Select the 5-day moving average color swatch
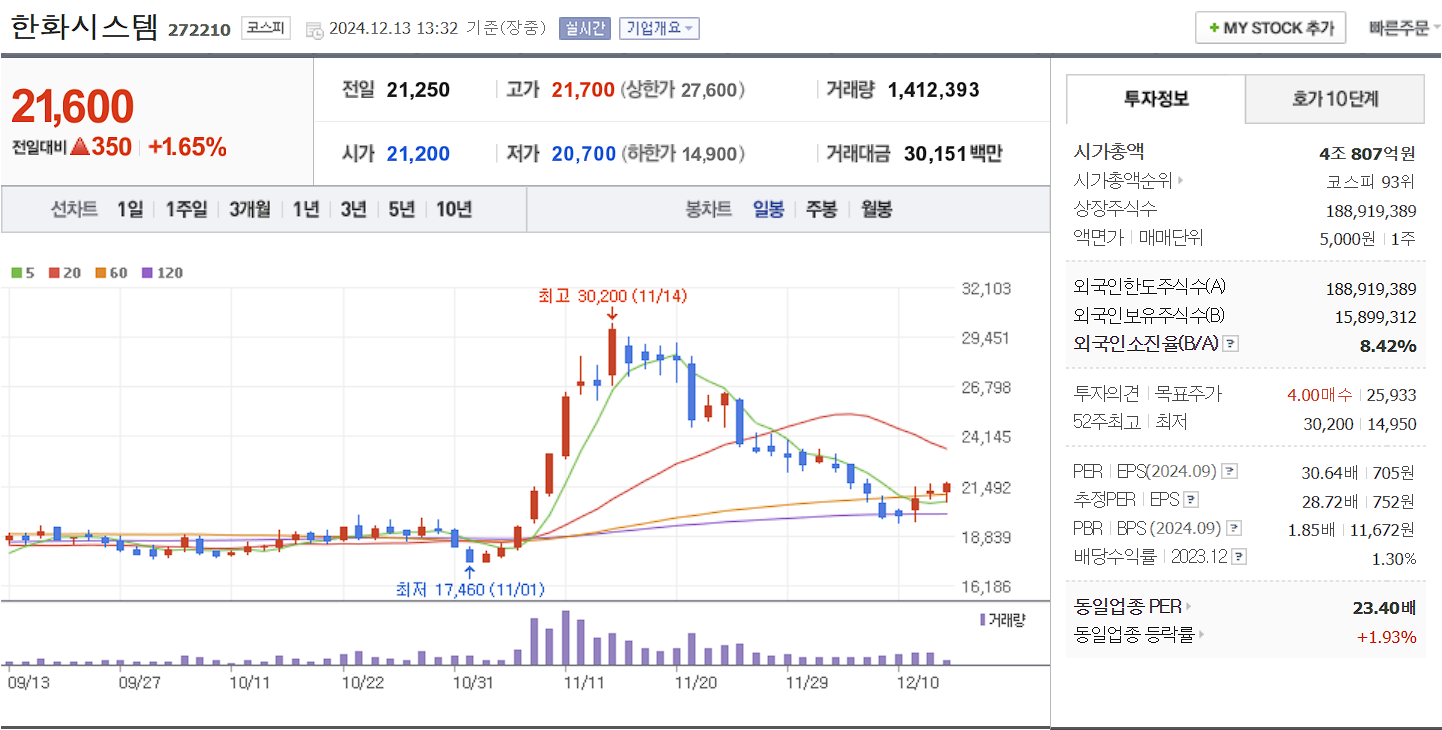This screenshot has width=1442, height=730. pyautogui.click(x=16, y=271)
